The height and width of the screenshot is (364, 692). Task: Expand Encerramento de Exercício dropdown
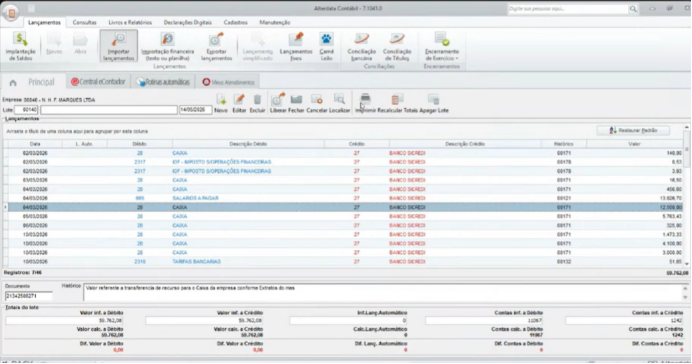pos(442,46)
